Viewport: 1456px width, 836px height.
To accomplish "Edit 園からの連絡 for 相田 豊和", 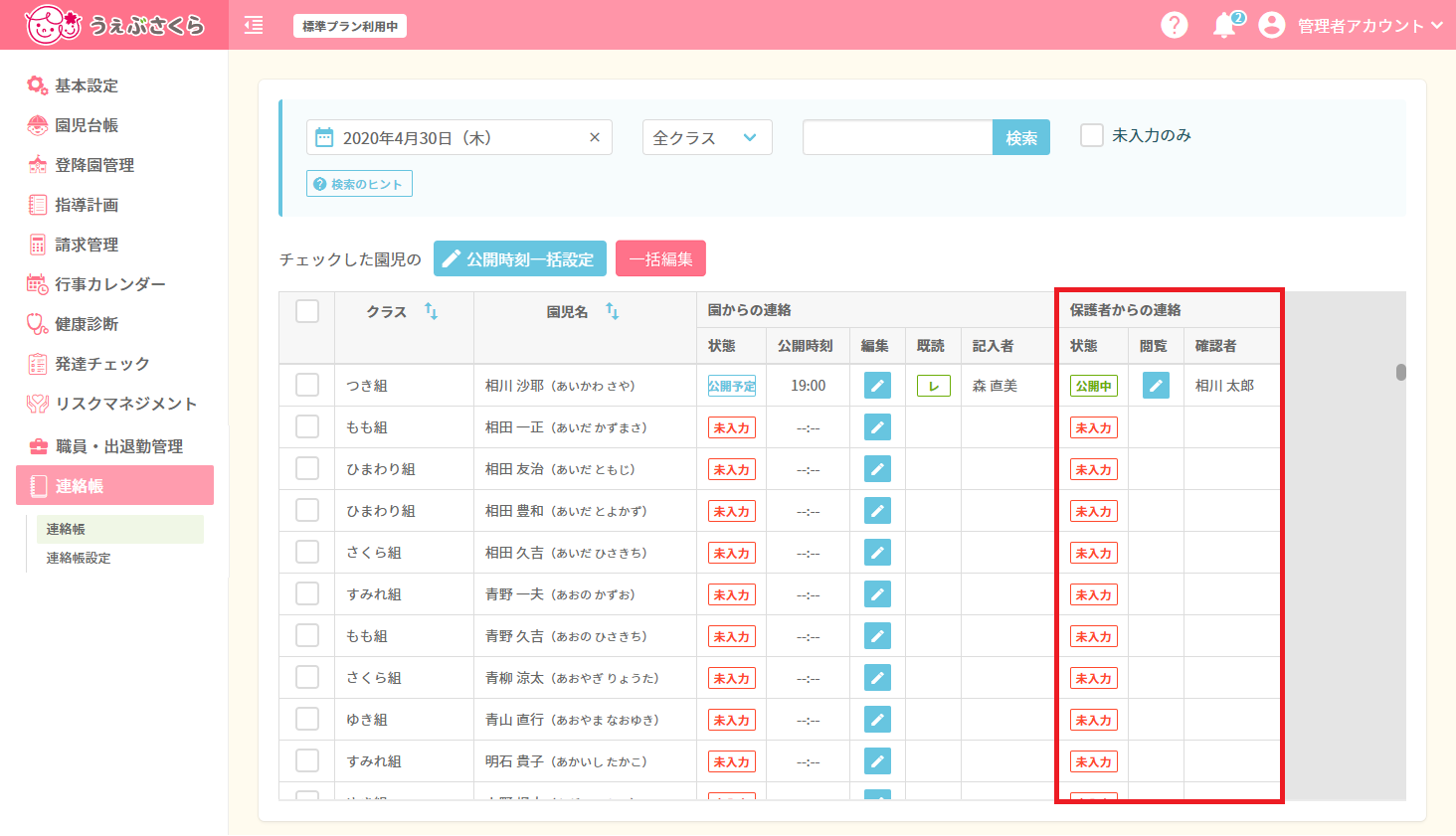I will (877, 510).
